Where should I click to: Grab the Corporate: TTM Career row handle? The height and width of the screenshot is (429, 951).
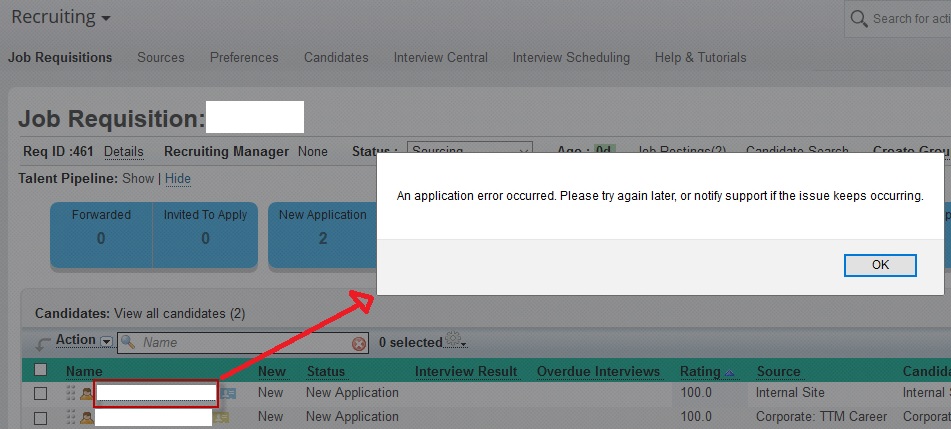pyautogui.click(x=71, y=416)
